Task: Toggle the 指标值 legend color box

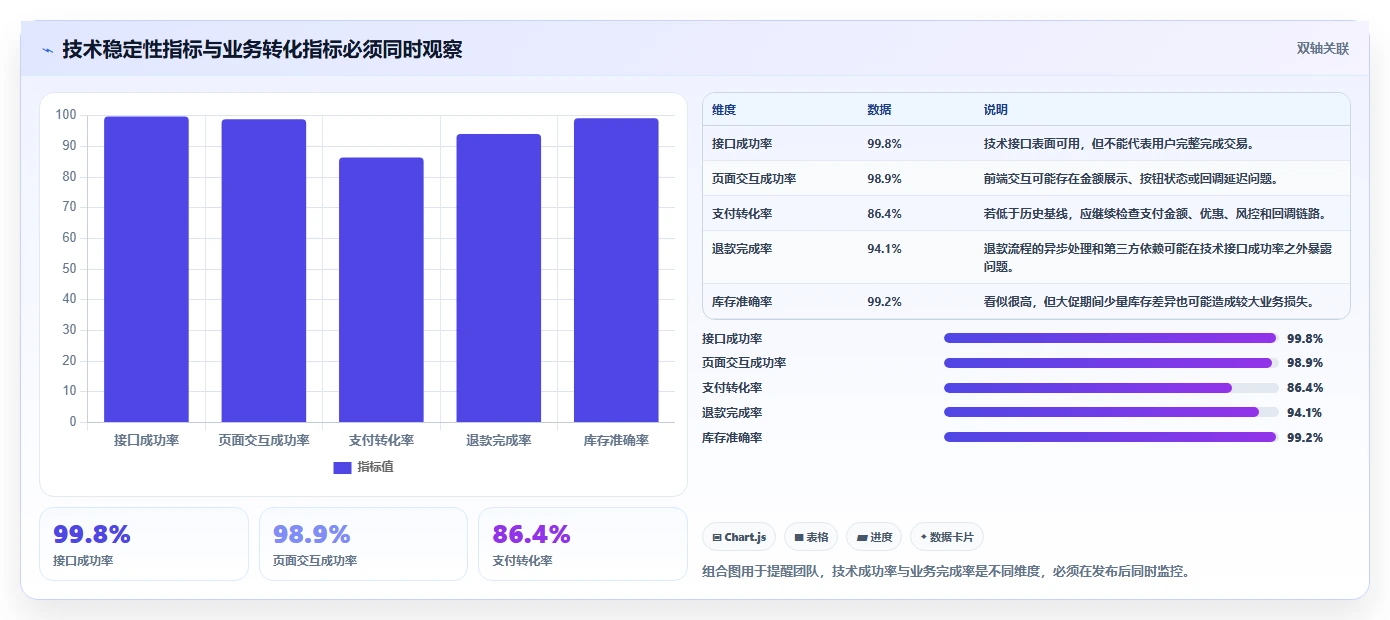Action: pyautogui.click(x=342, y=467)
